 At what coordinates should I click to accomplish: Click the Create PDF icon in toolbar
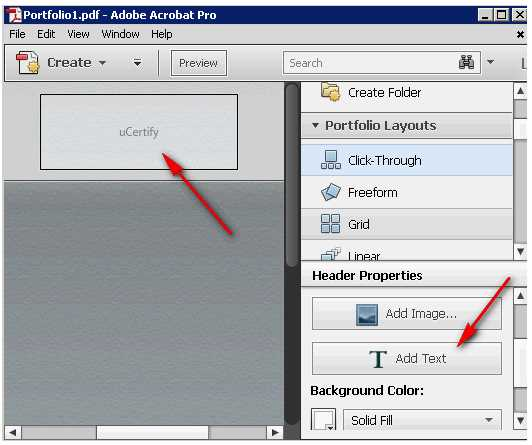[27, 62]
